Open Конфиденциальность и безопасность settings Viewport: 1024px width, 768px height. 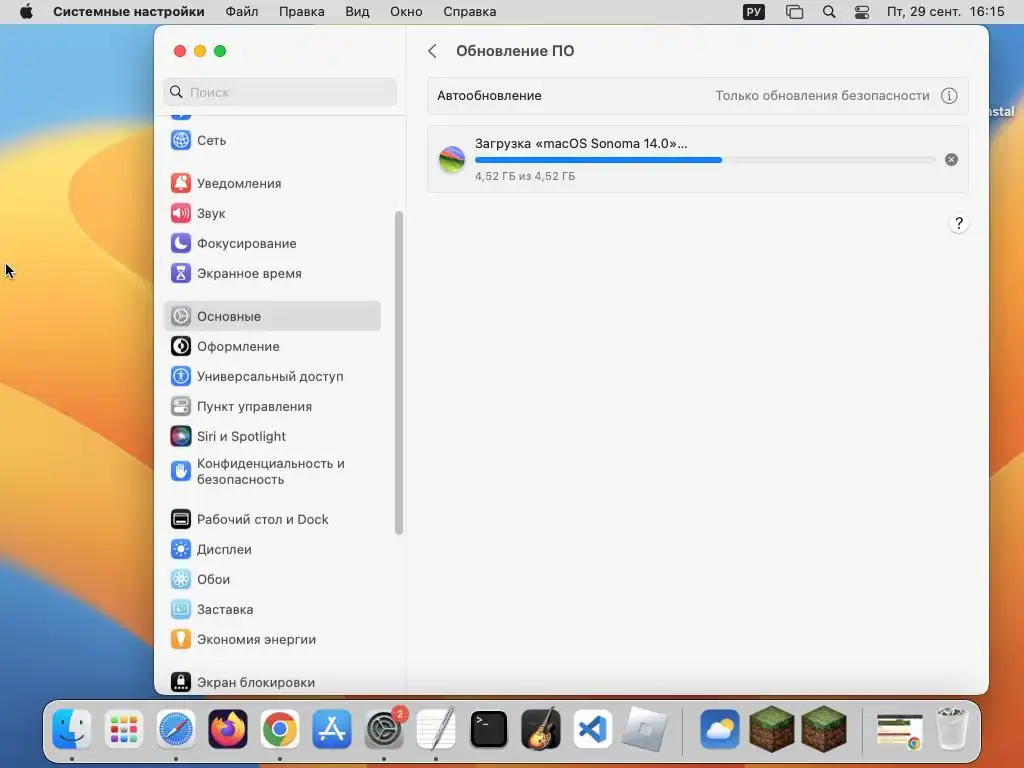272,472
